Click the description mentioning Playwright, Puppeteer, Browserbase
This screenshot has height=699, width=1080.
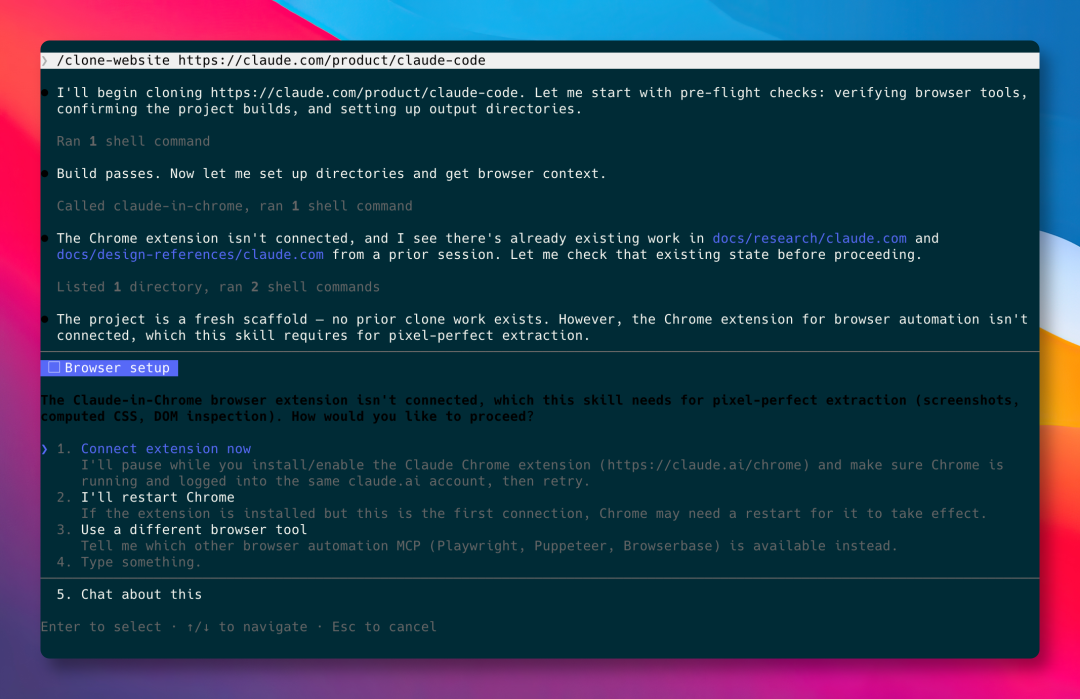489,546
